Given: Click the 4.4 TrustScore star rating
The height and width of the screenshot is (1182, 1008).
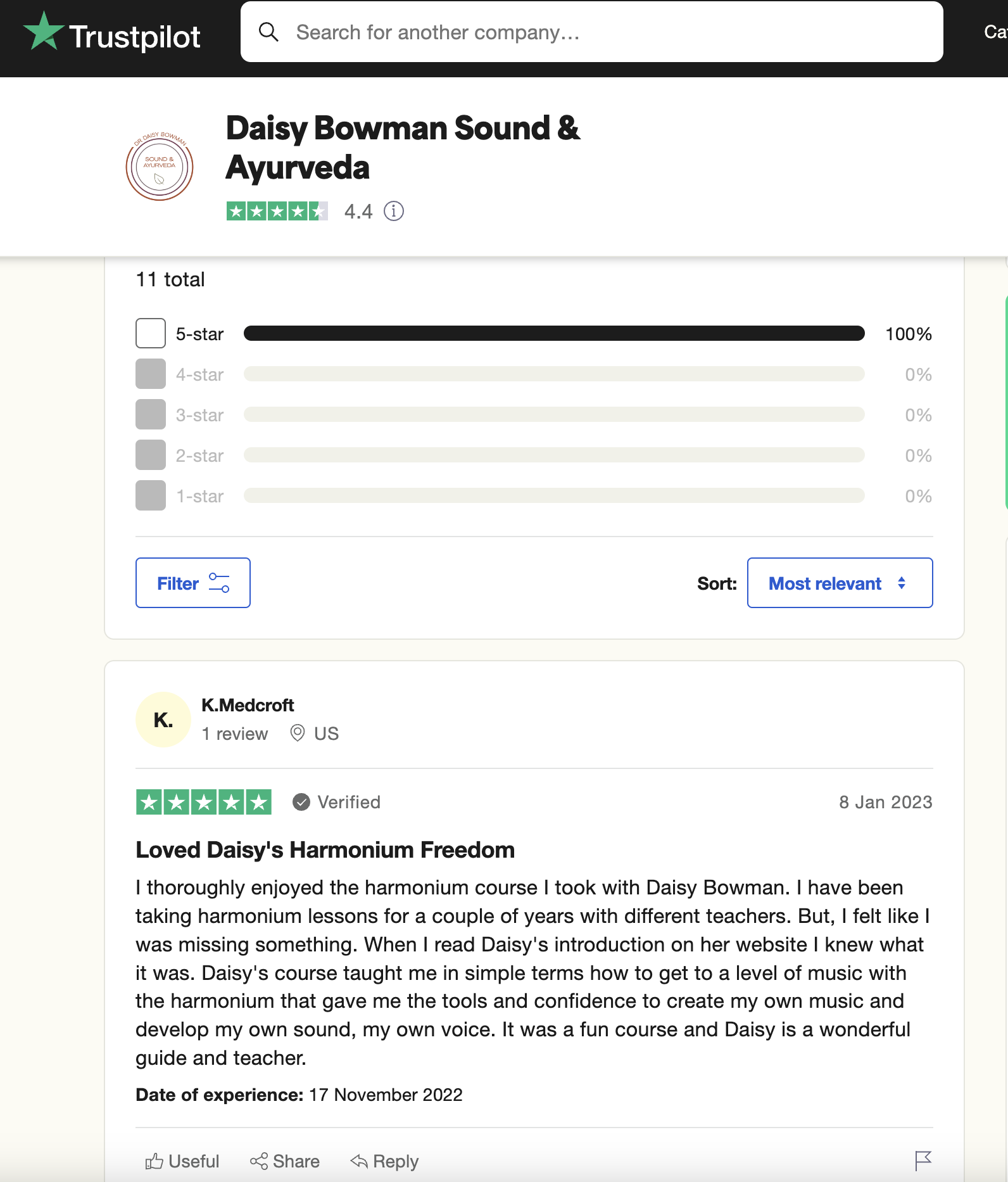Looking at the screenshot, I should click(277, 211).
